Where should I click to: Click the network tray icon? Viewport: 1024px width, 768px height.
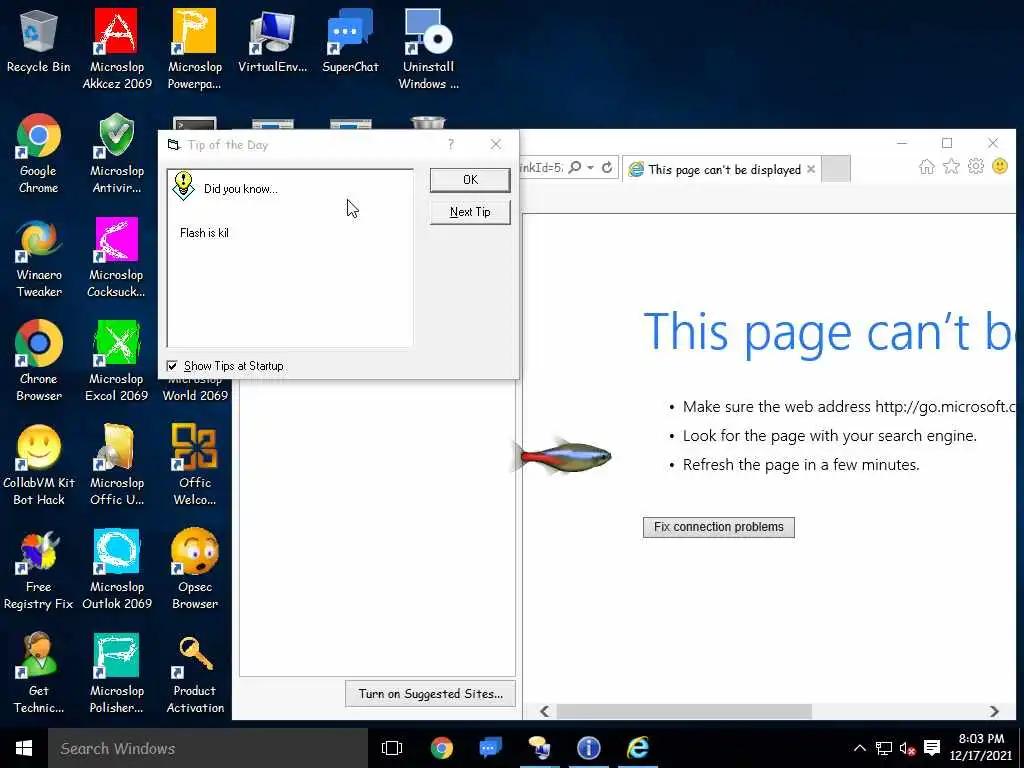coord(884,748)
